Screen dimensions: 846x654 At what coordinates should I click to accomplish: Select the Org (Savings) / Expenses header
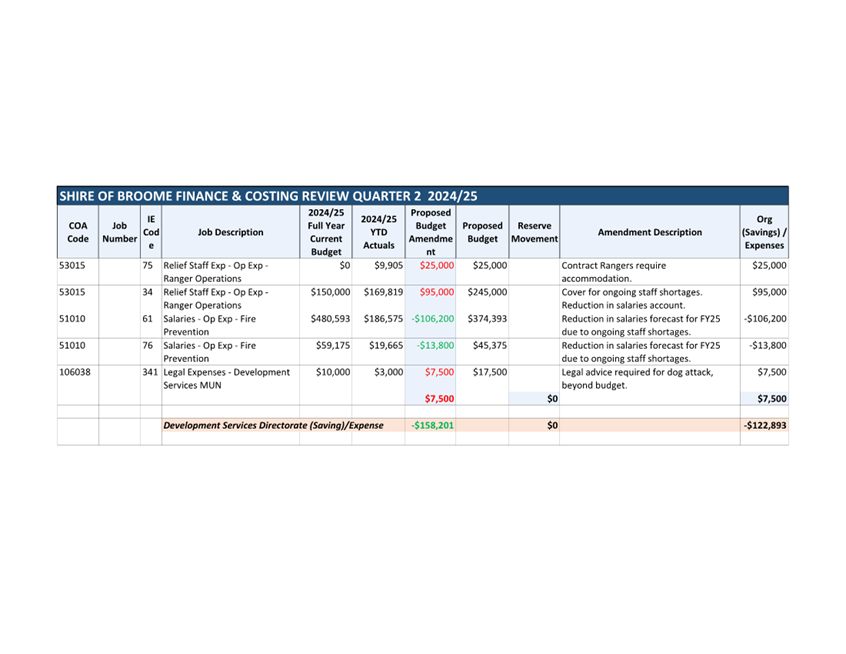(764, 232)
